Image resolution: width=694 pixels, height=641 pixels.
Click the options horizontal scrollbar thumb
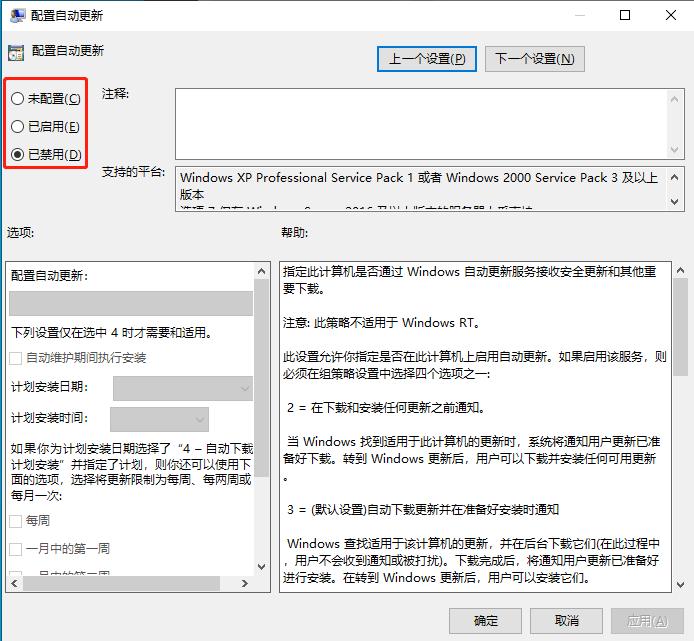[121, 583]
